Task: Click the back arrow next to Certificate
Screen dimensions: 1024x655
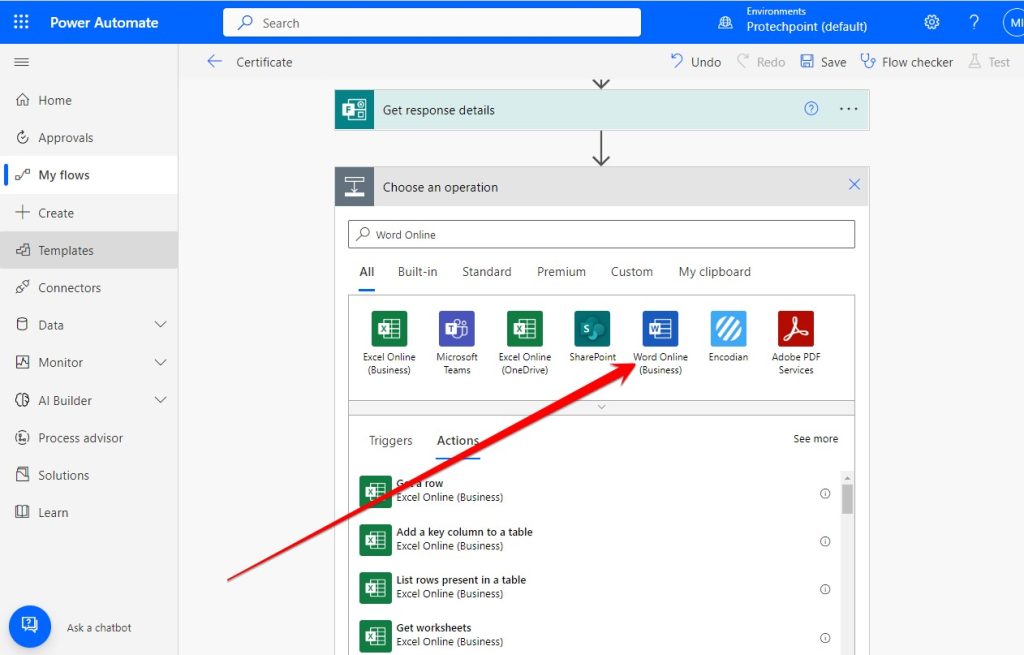Action: [x=214, y=61]
